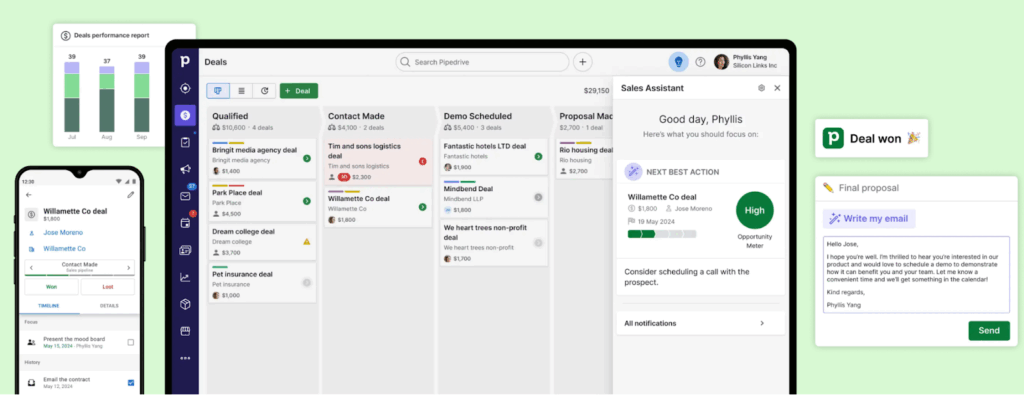Switch to pipeline board view
Viewport: 1024px width, 397px height.
tap(218, 91)
